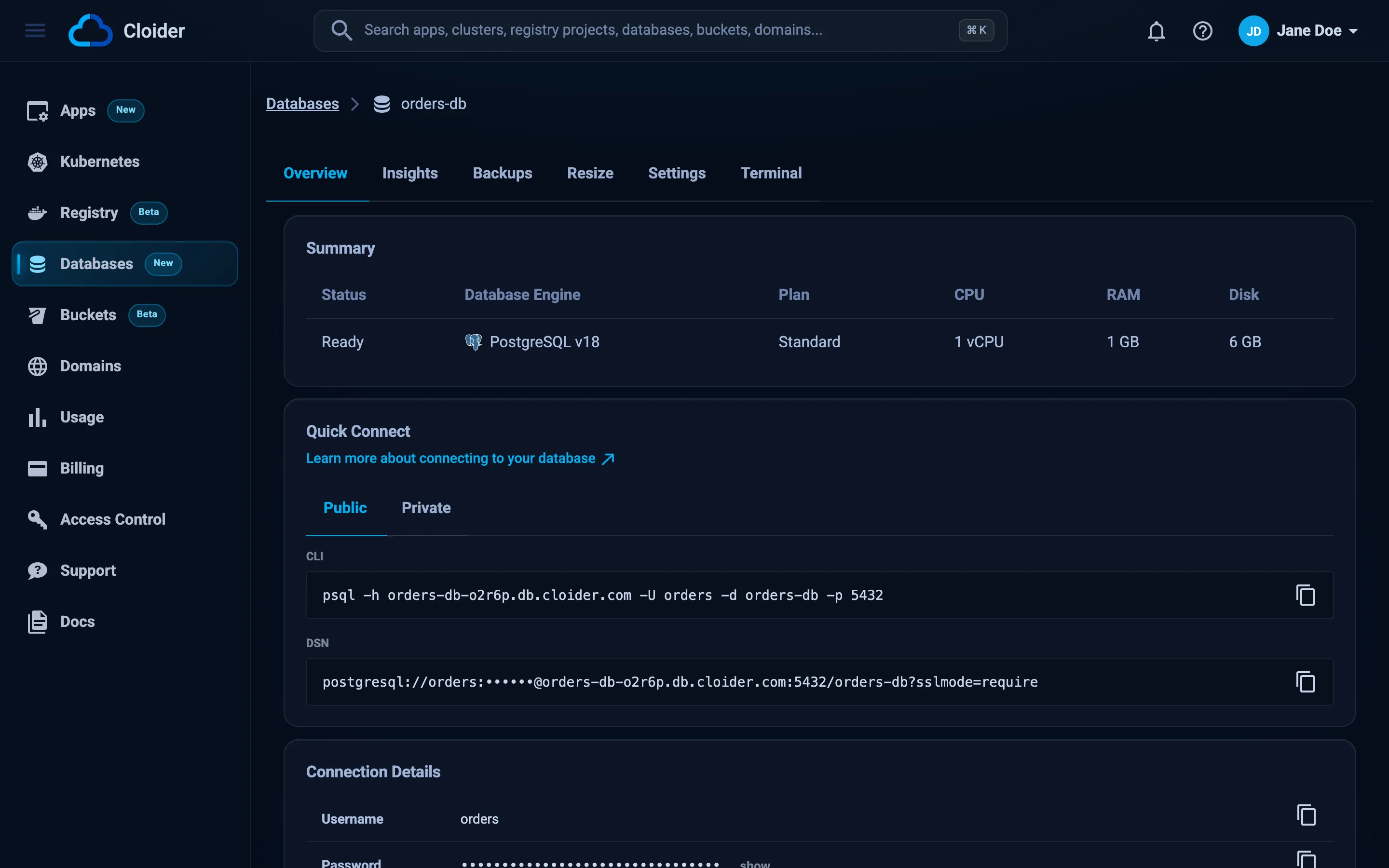Copy the DSN connection string

(1305, 682)
